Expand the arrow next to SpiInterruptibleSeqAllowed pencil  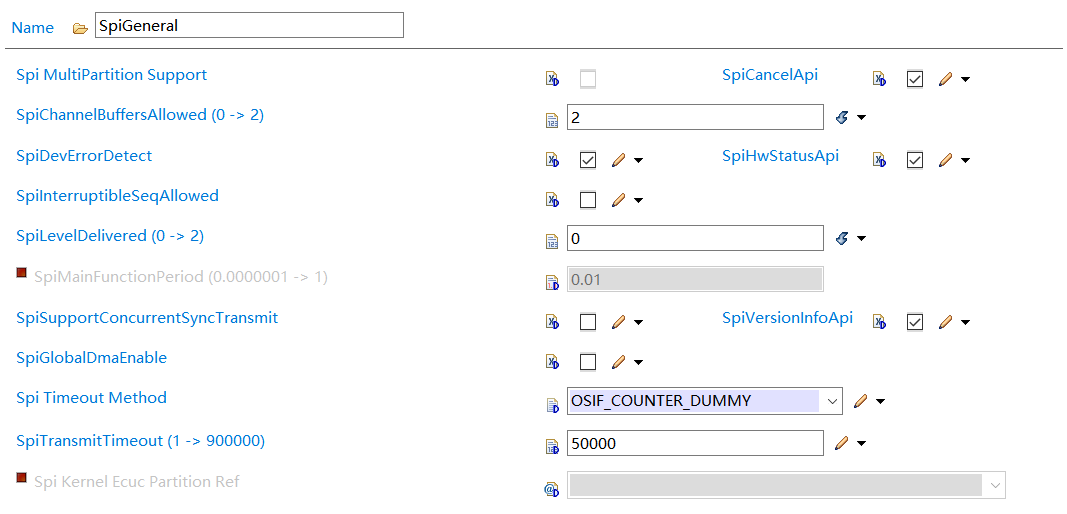pyautogui.click(x=638, y=201)
